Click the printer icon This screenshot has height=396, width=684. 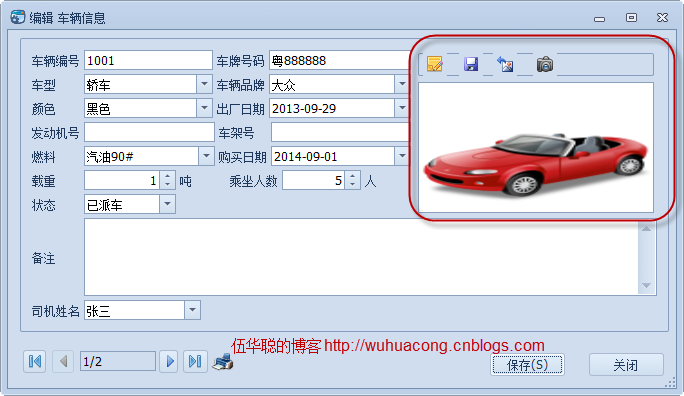coord(223,362)
